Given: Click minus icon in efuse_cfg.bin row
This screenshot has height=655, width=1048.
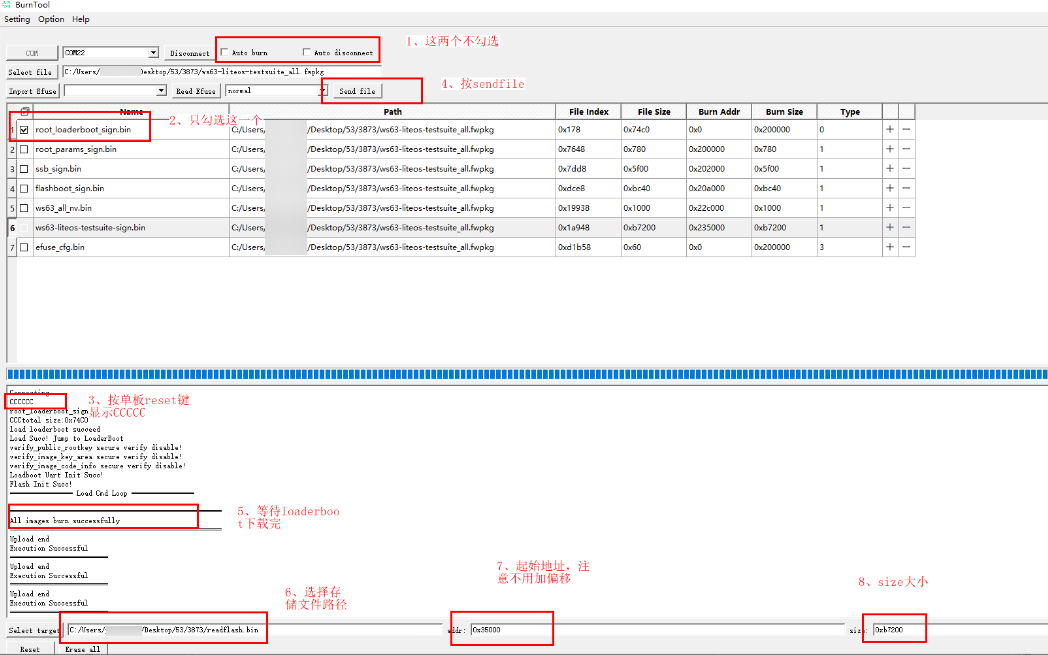Looking at the screenshot, I should click(906, 247).
